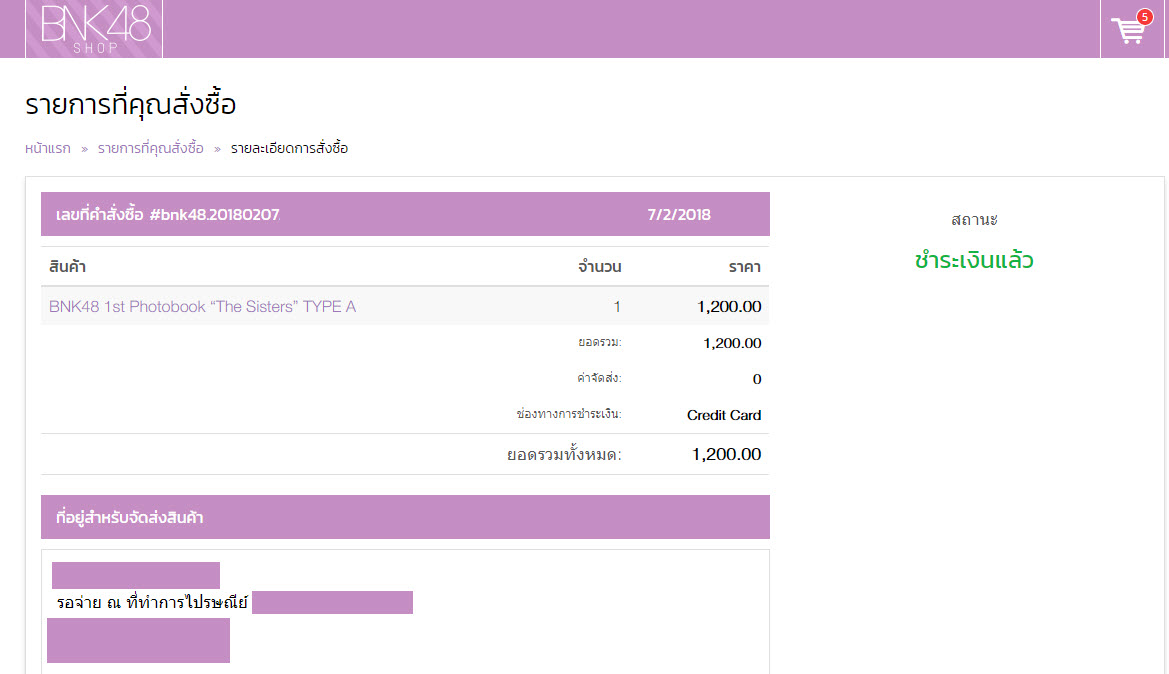Click the product quantity value 1
This screenshot has width=1169, height=674.
(617, 306)
